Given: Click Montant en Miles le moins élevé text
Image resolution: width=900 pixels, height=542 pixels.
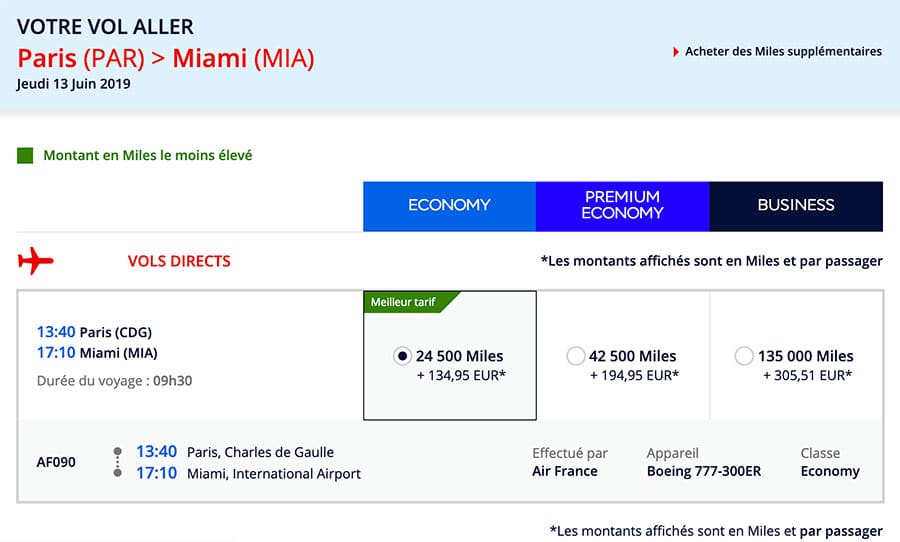Looking at the screenshot, I should (148, 156).
